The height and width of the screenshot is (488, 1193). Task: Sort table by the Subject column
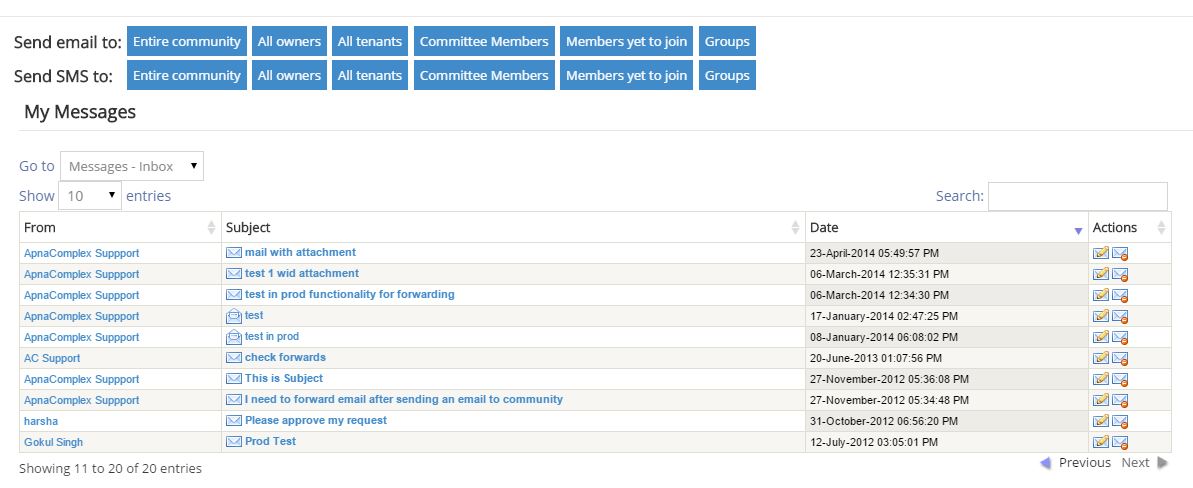512,228
